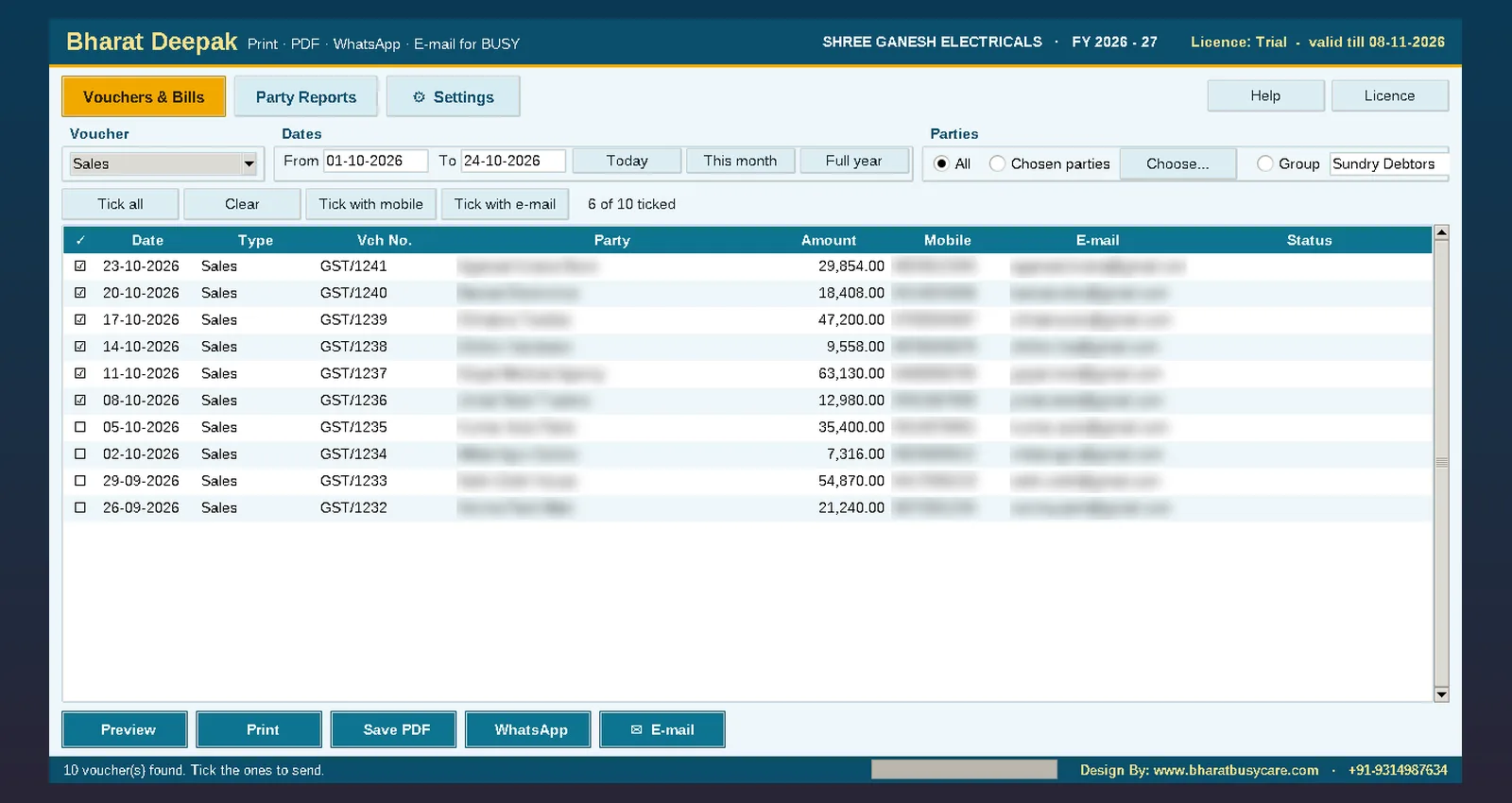Click voucher number GST/1233 cell
The height and width of the screenshot is (803, 1512).
tap(353, 481)
